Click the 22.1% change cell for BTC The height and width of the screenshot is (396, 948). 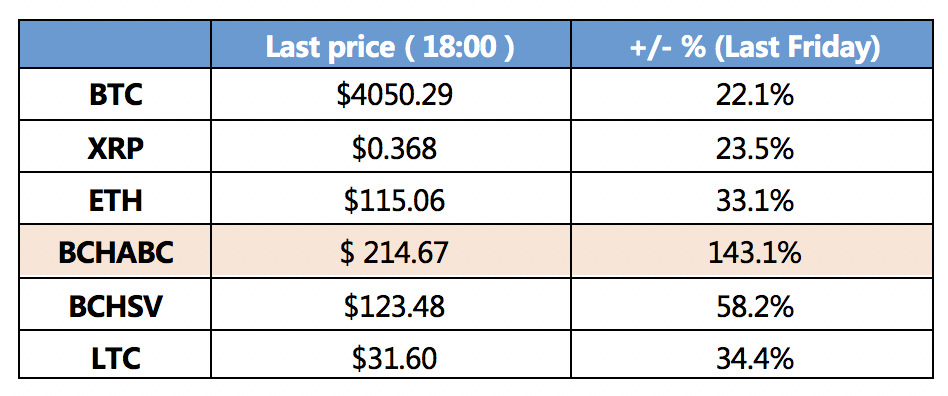coord(752,94)
